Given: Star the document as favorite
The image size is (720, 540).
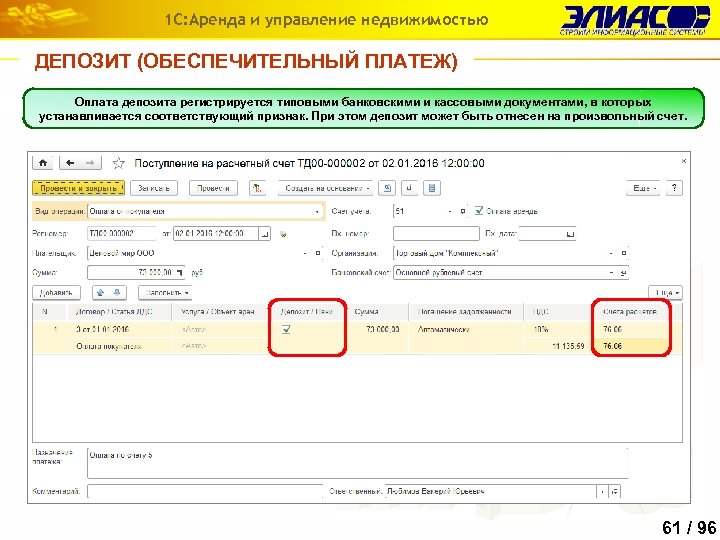Looking at the screenshot, I should [x=118, y=163].
